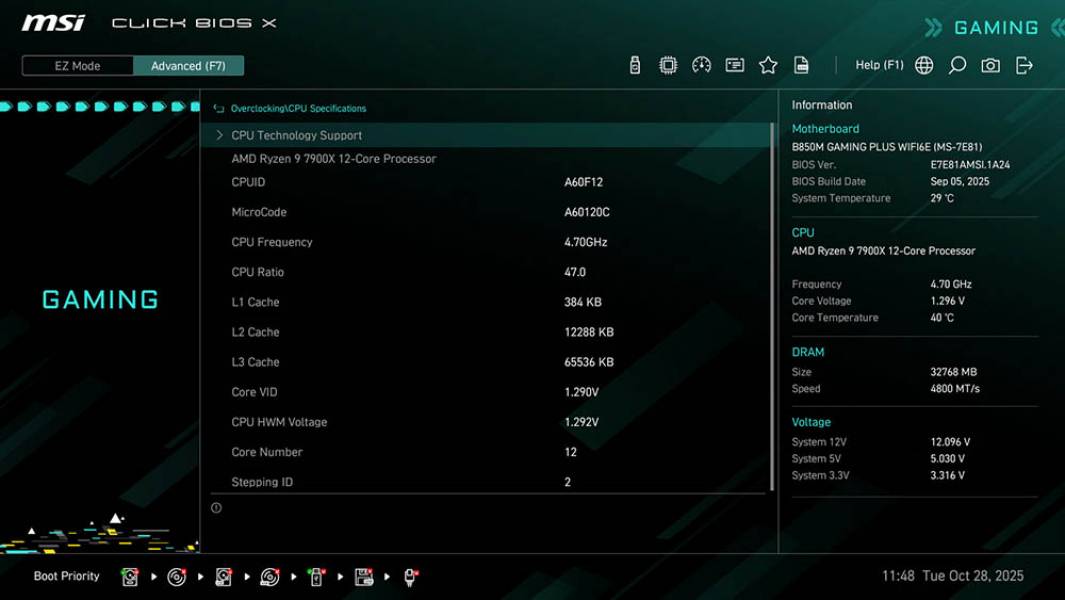The image size is (1065, 600).
Task: Open the hardware monitor gauge icon
Action: [701, 64]
